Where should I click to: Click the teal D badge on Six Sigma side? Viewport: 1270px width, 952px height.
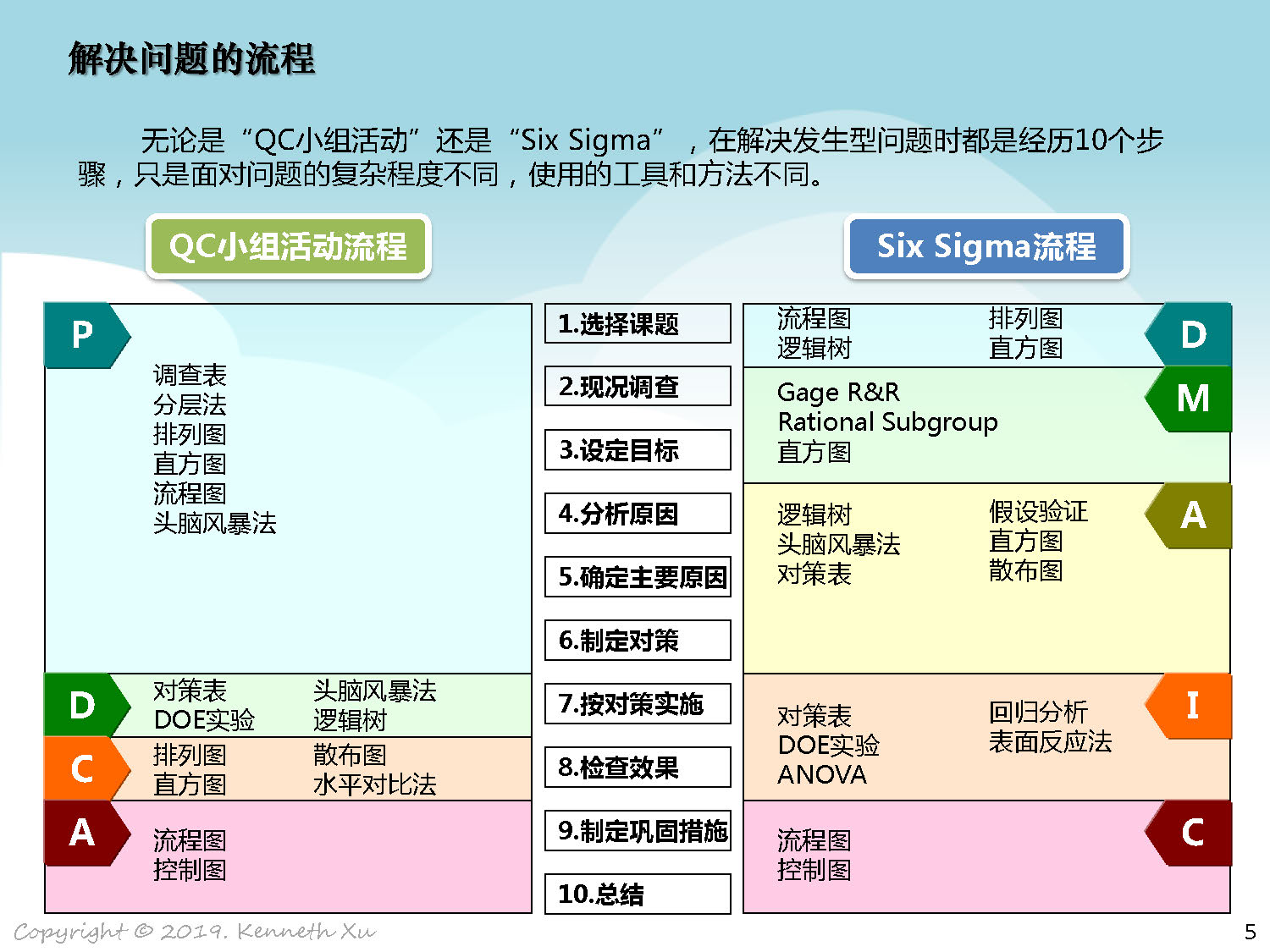(1190, 335)
